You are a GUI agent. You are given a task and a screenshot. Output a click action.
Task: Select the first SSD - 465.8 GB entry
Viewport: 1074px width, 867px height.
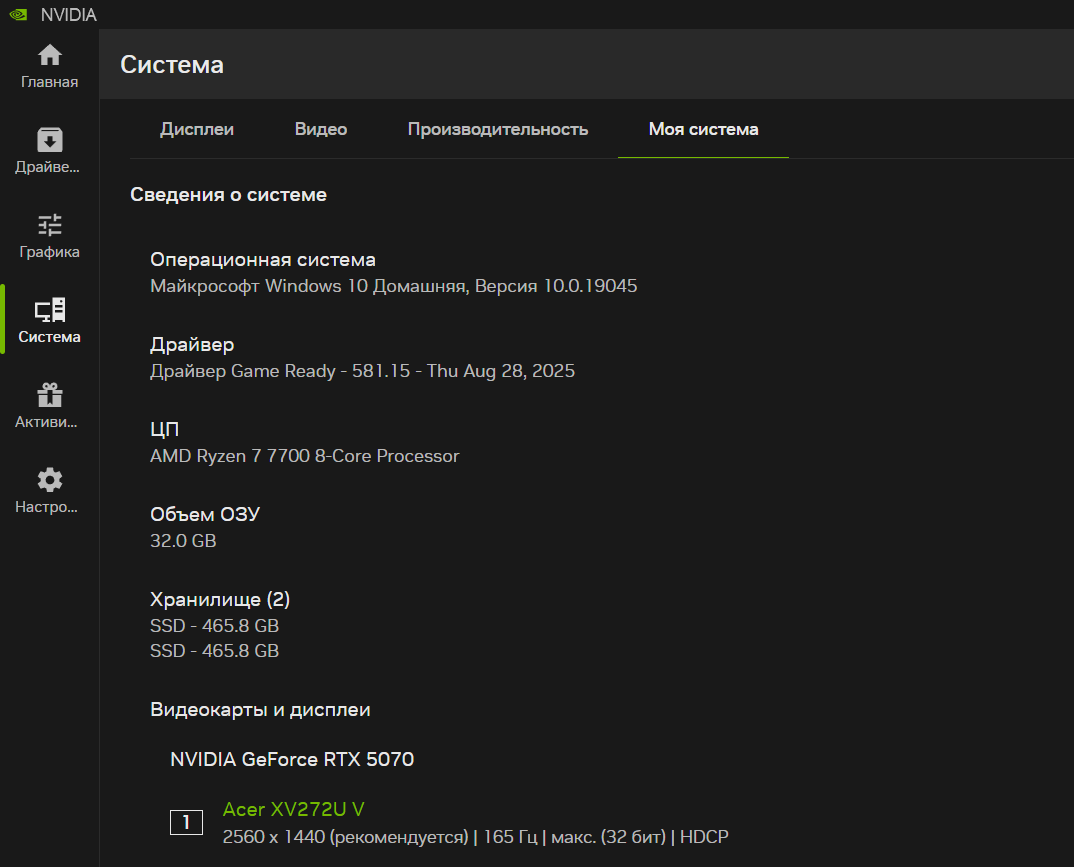[x=214, y=625]
